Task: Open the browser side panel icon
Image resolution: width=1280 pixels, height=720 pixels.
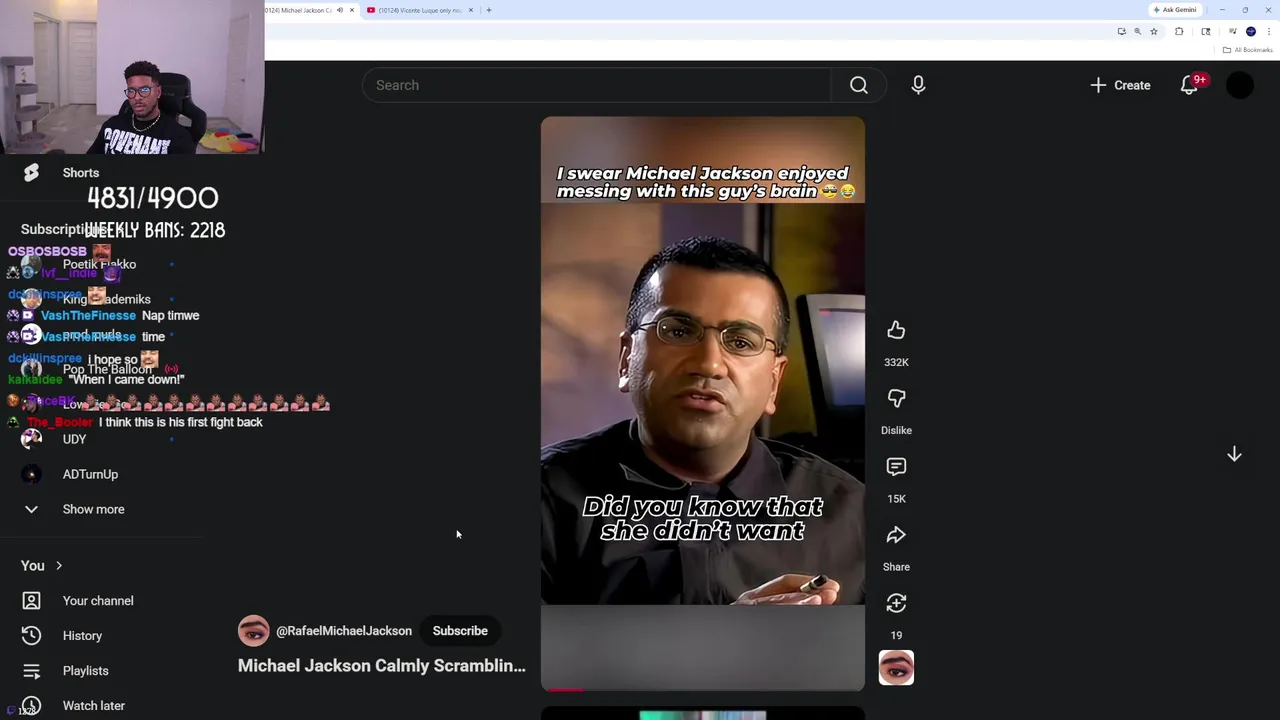Action: (x=1206, y=31)
